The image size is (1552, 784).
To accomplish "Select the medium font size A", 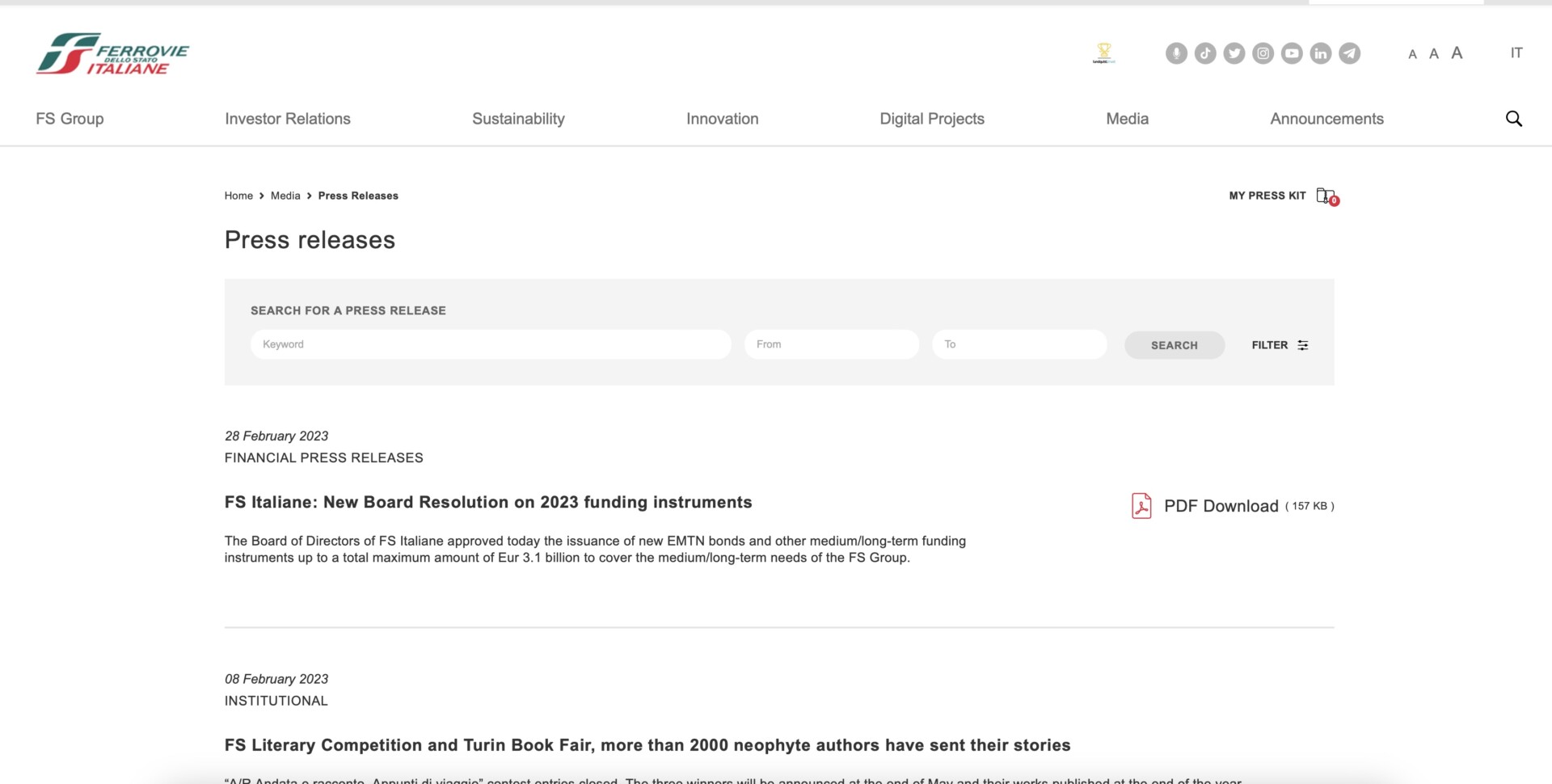I will coord(1434,54).
